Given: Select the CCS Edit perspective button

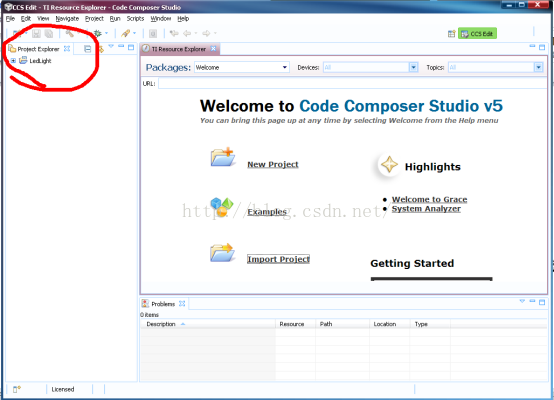Looking at the screenshot, I should point(477,34).
